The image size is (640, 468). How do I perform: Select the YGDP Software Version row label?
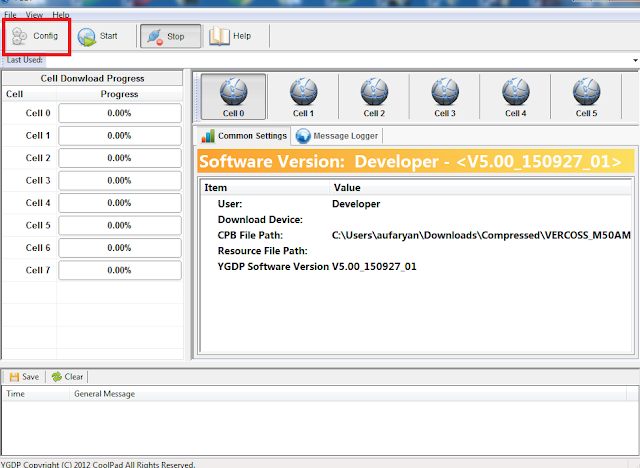pos(273,266)
